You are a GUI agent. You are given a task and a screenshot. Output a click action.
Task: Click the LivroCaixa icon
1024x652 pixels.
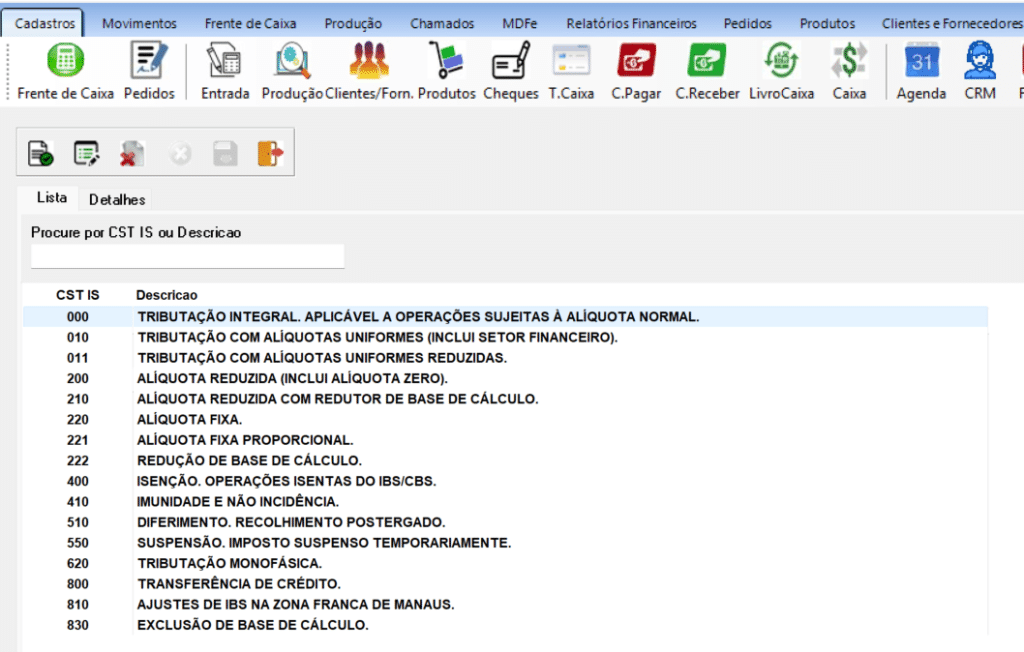(781, 62)
